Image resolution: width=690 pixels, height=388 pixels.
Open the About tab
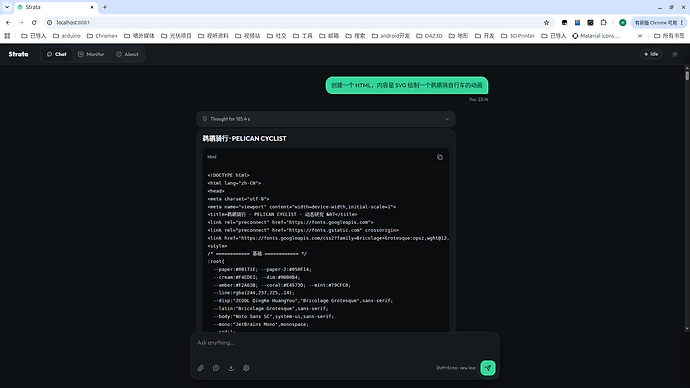(x=127, y=54)
